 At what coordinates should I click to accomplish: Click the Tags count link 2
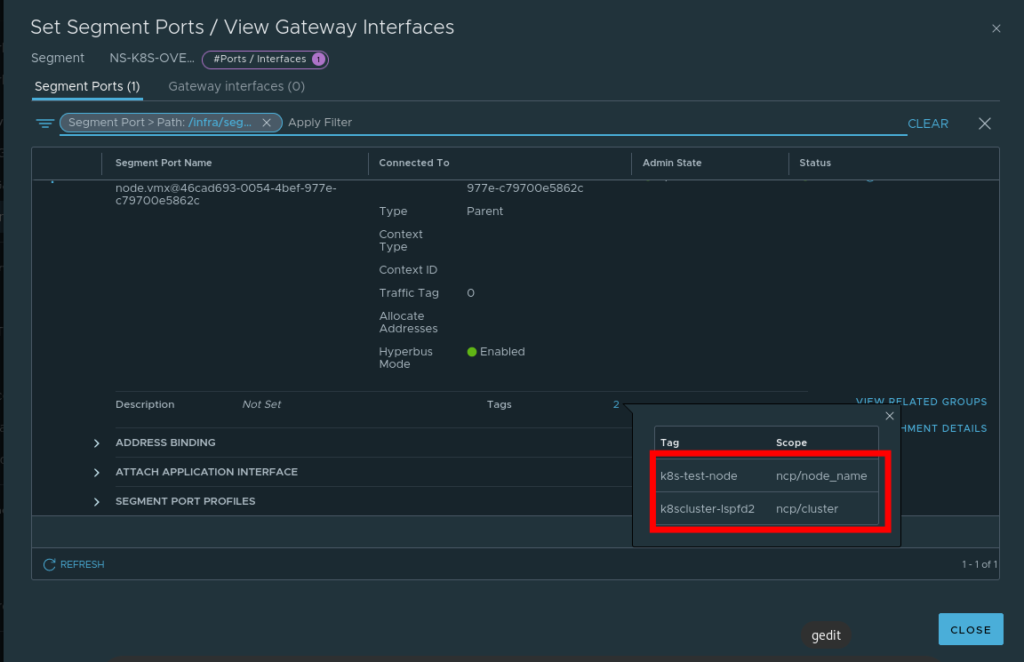[x=616, y=405]
